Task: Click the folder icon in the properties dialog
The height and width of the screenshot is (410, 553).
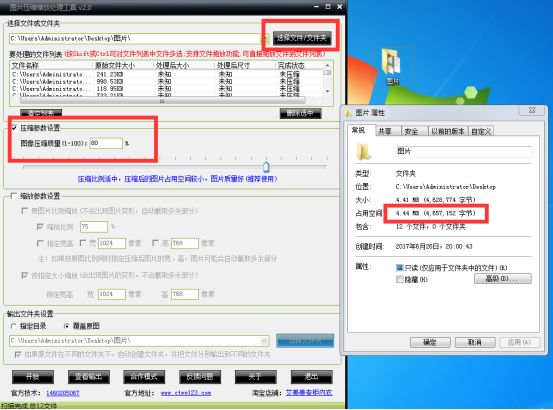Action: click(x=364, y=152)
